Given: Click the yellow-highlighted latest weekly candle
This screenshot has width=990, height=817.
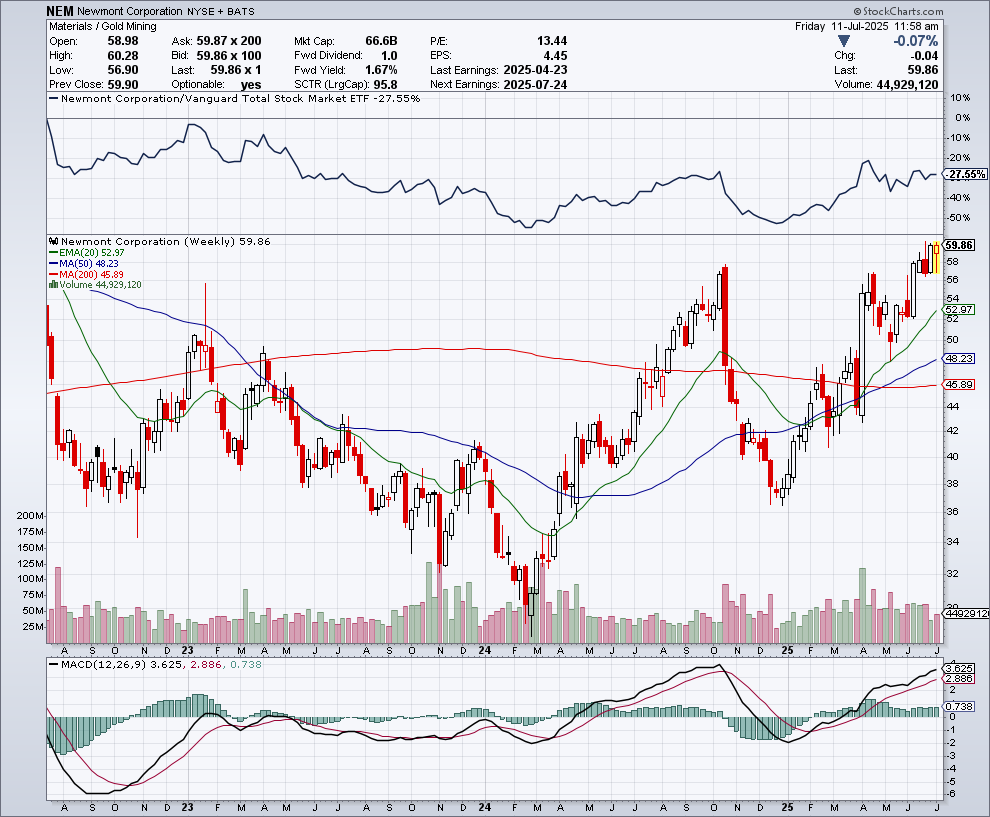Looking at the screenshot, I should pos(936,256).
